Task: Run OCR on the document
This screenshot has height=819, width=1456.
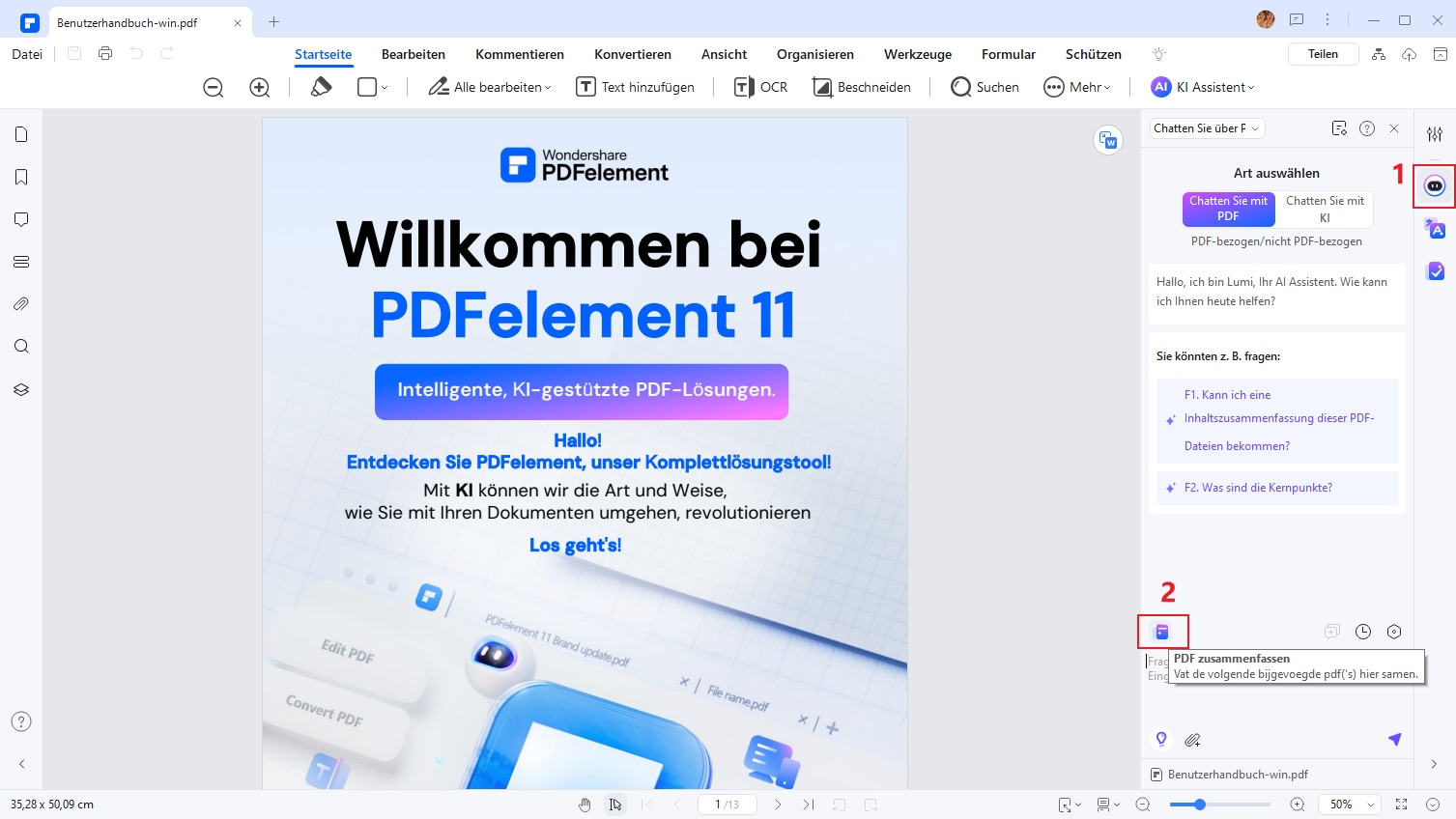Action: pos(761,87)
